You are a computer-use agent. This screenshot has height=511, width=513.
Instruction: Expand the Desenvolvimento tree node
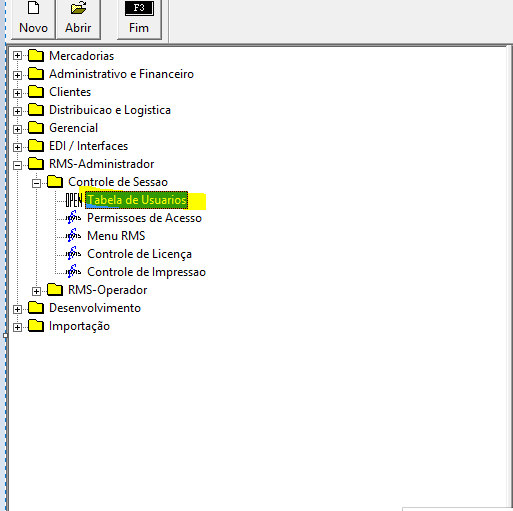point(17,309)
